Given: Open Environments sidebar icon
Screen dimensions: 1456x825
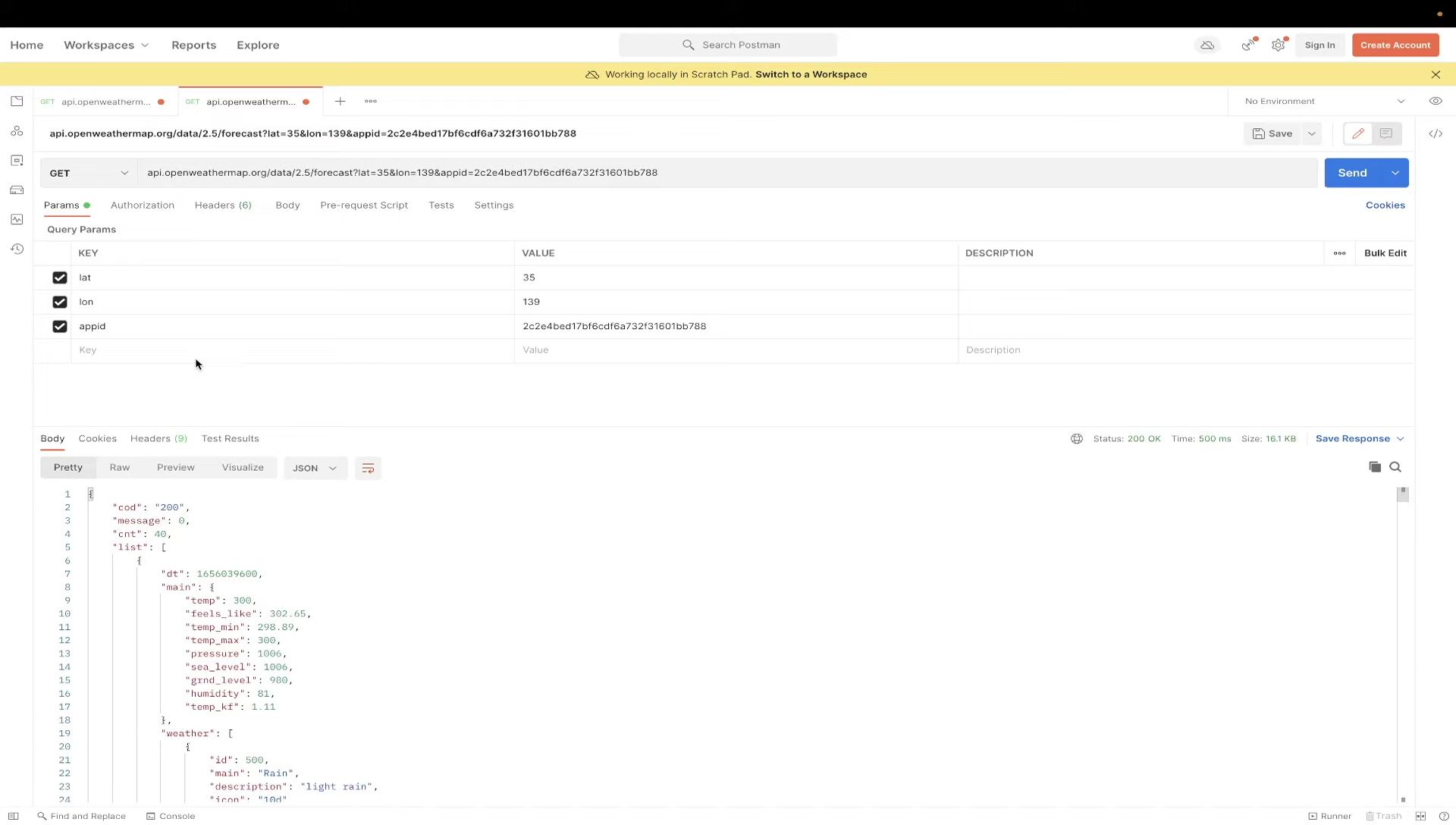Looking at the screenshot, I should (x=17, y=160).
